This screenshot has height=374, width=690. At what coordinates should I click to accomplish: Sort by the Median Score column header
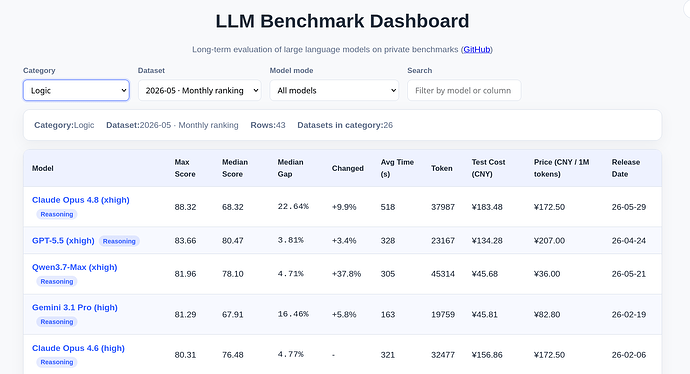click(x=235, y=168)
